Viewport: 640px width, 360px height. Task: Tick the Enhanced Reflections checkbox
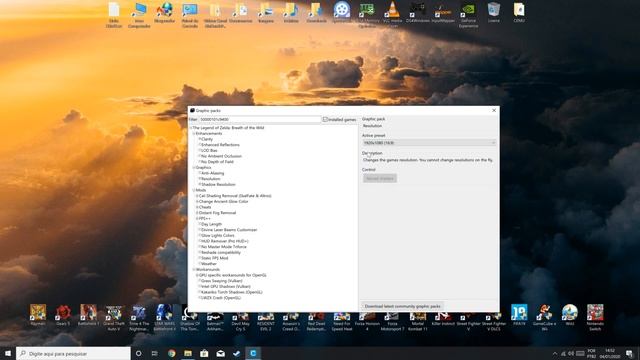[200, 145]
